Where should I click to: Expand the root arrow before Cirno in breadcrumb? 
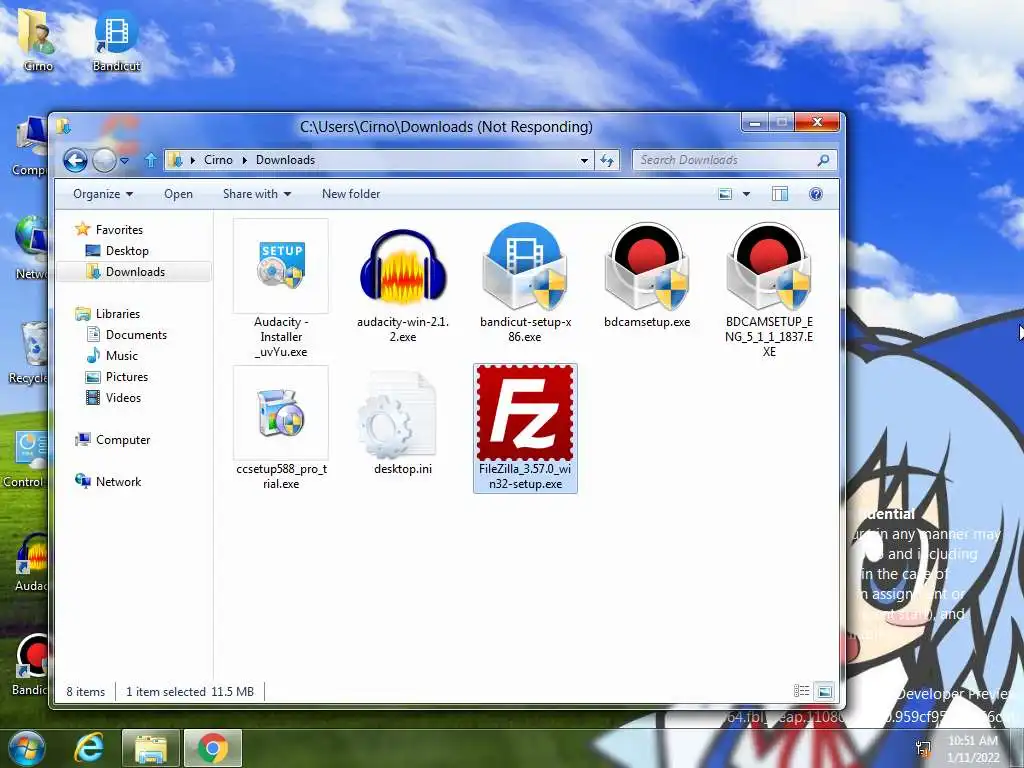click(x=193, y=160)
